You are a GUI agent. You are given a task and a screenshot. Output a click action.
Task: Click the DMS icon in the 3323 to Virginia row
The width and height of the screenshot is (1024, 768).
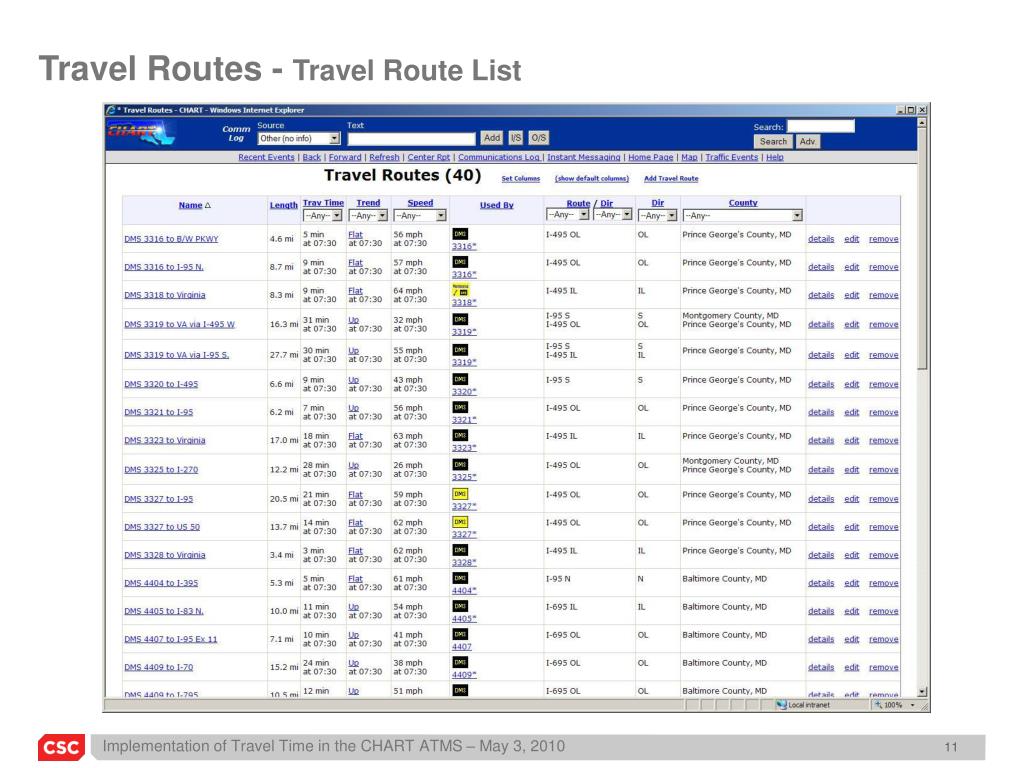coord(460,435)
